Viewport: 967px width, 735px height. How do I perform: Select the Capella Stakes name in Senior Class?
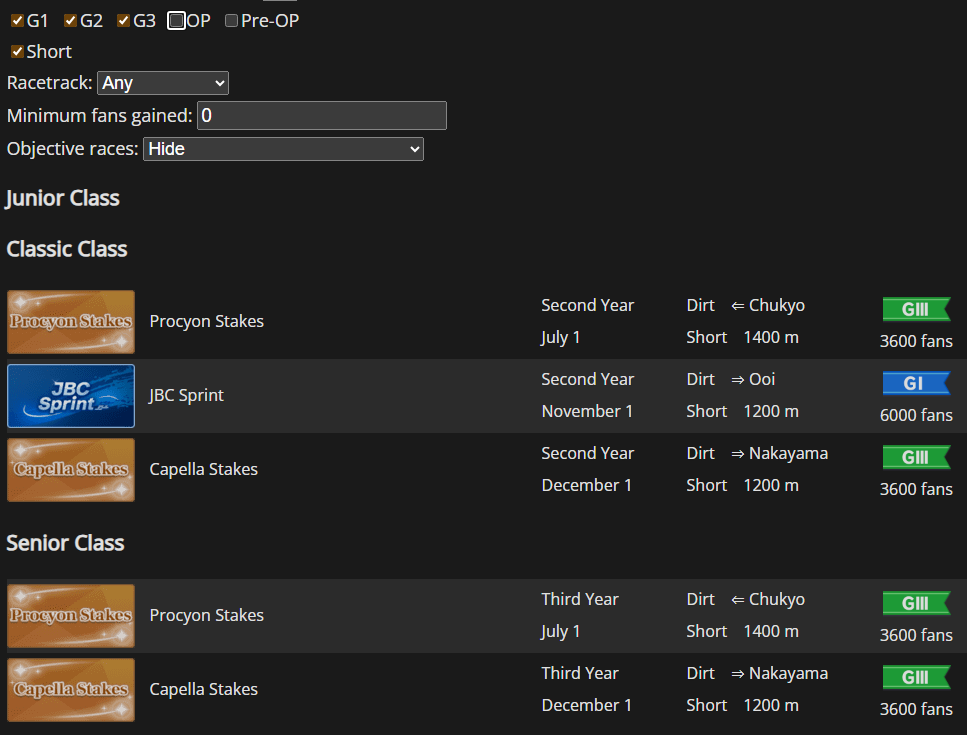(204, 690)
